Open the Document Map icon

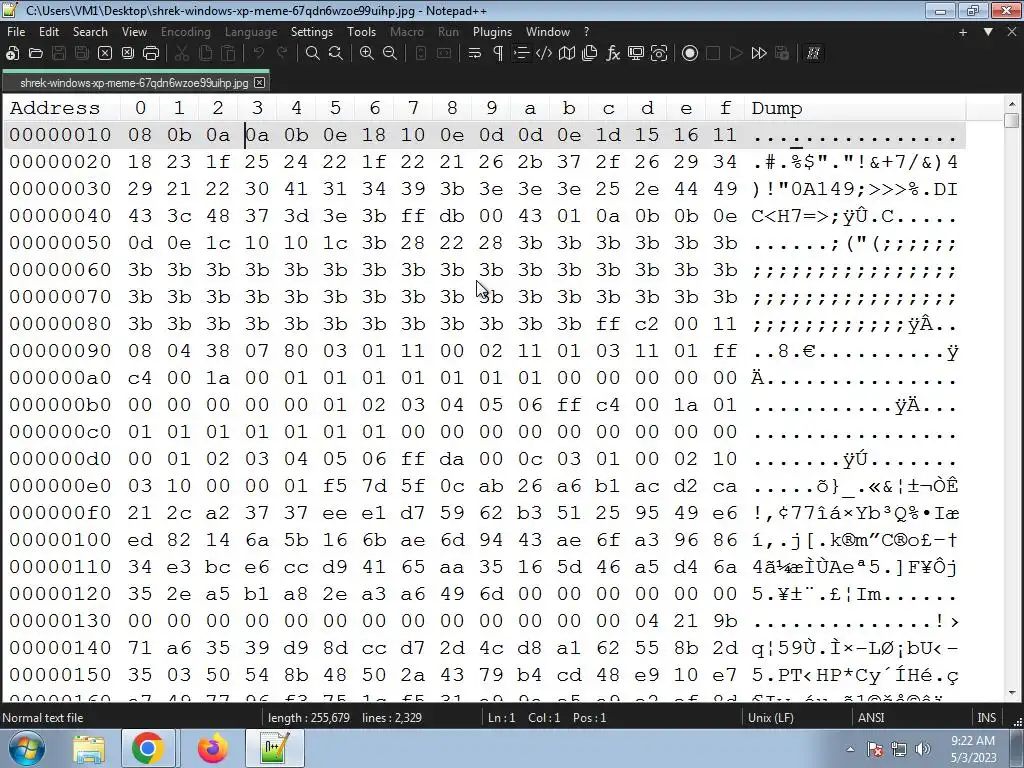(567, 54)
